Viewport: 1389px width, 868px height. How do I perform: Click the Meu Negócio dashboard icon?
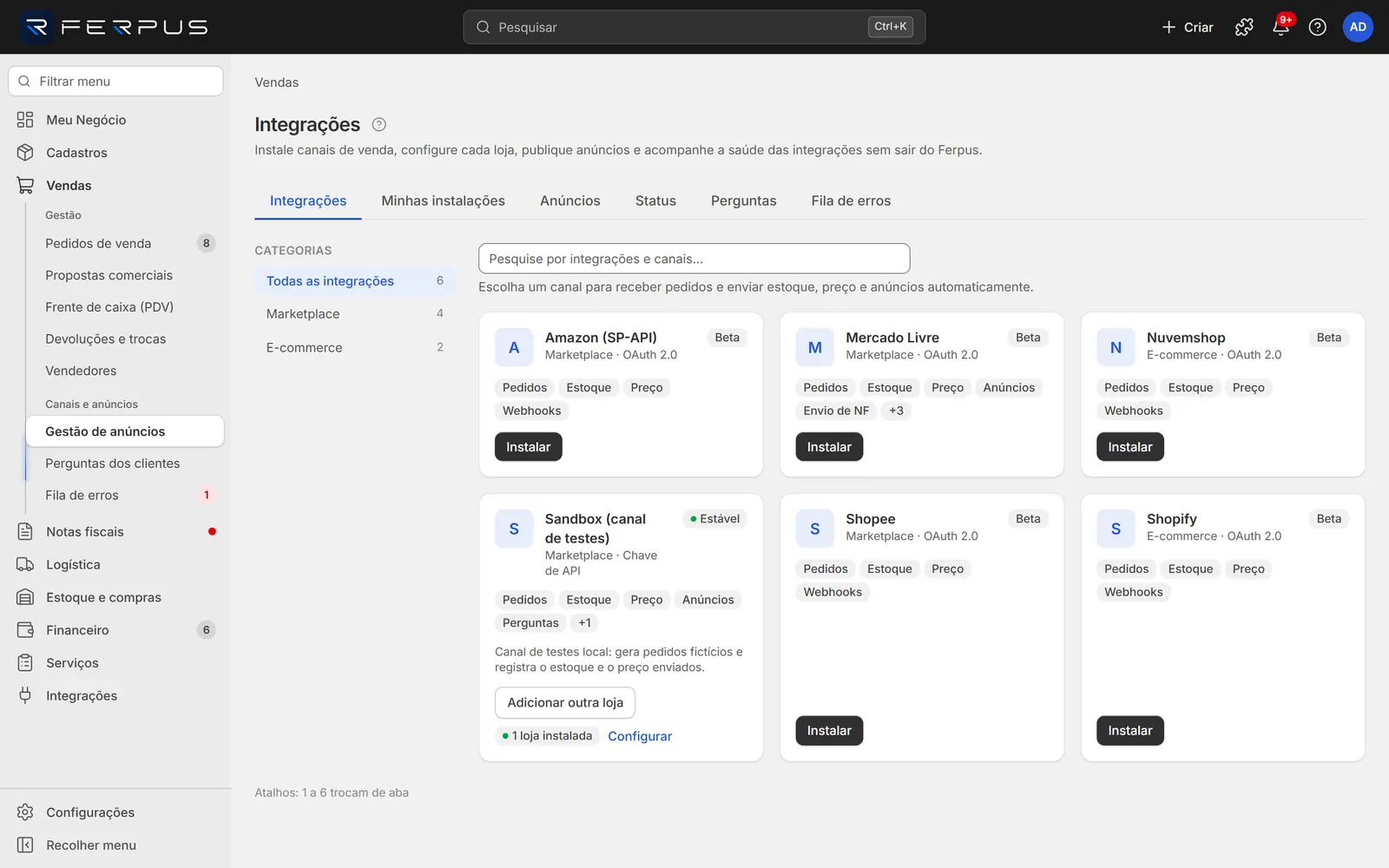click(25, 120)
